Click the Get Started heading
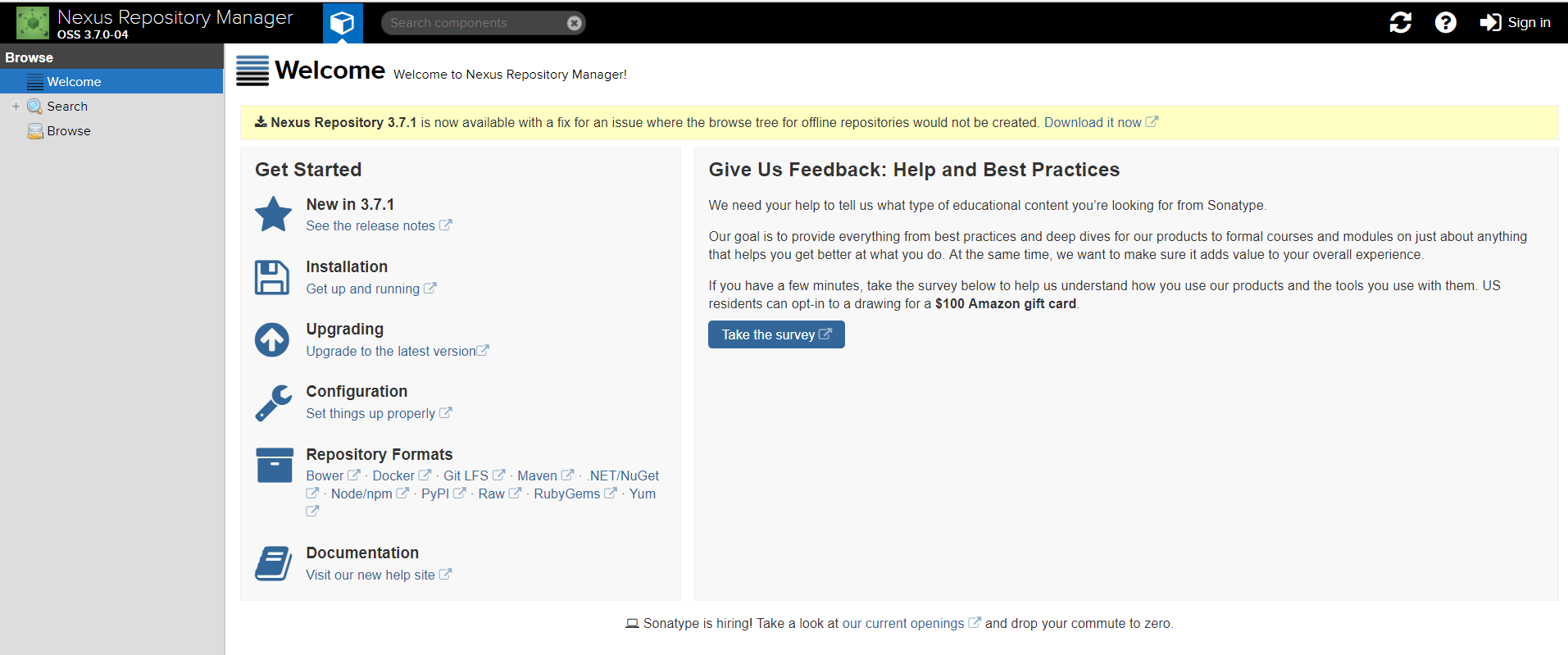This screenshot has height=655, width=1568. [308, 170]
